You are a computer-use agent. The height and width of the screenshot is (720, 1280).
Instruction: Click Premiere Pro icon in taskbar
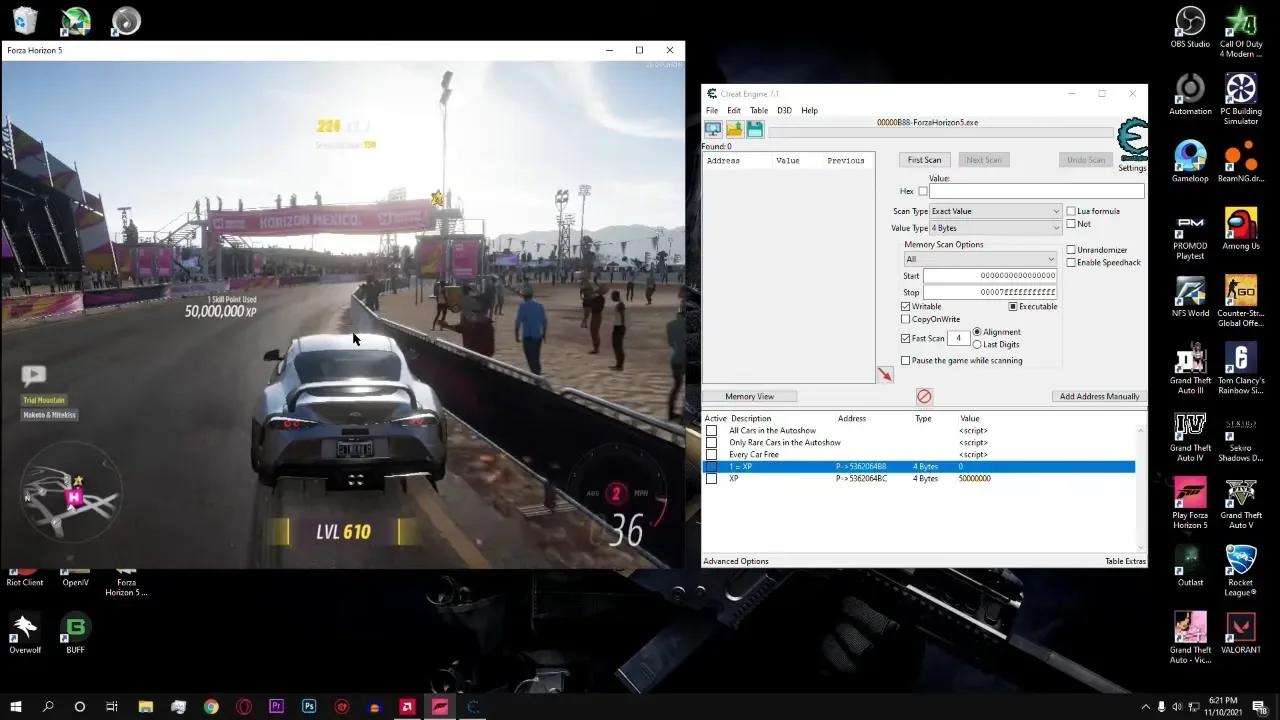pyautogui.click(x=277, y=706)
